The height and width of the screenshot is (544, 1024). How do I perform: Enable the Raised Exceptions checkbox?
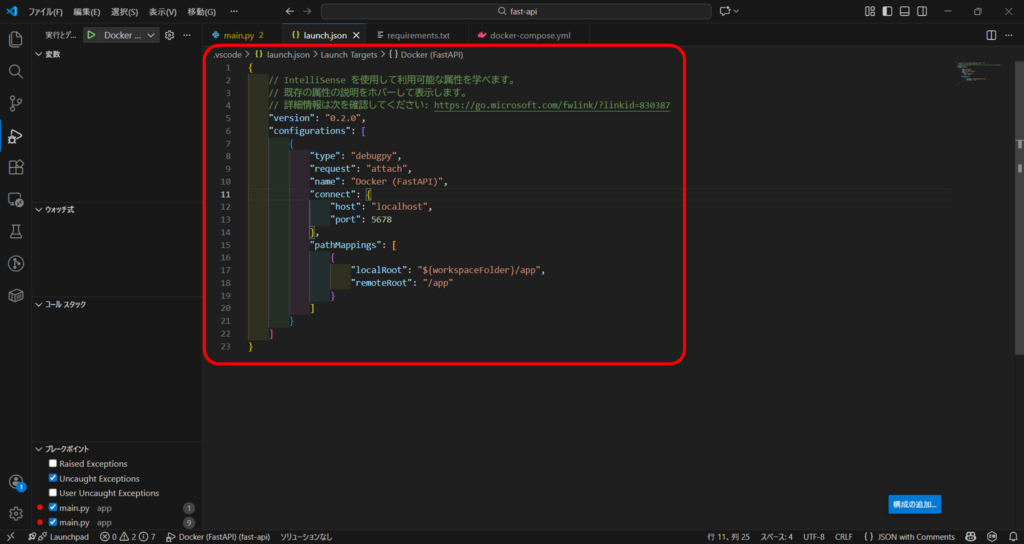(53, 464)
